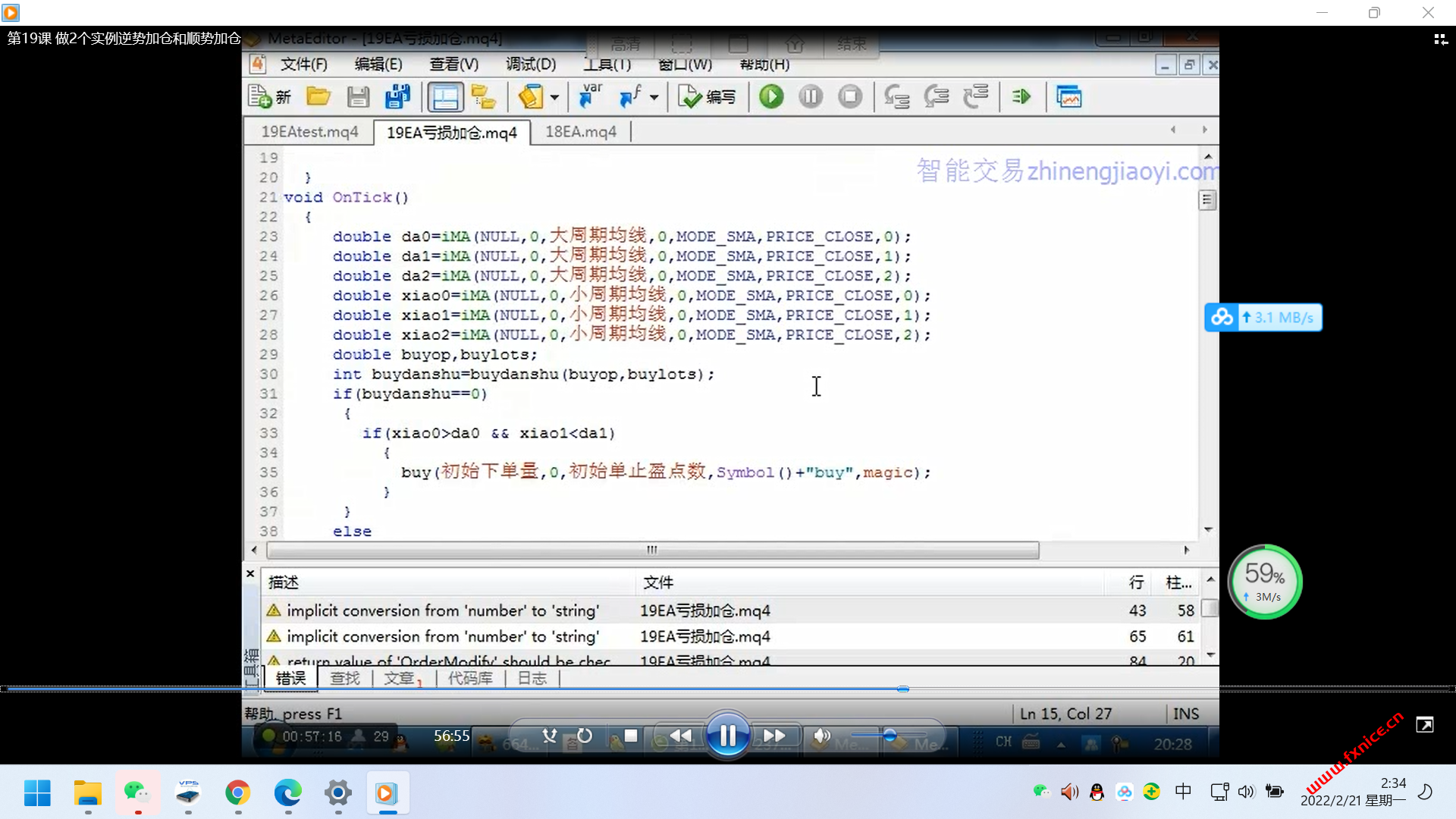Select 文章 tab in bottom panel
This screenshot has width=1456, height=819.
[x=402, y=678]
